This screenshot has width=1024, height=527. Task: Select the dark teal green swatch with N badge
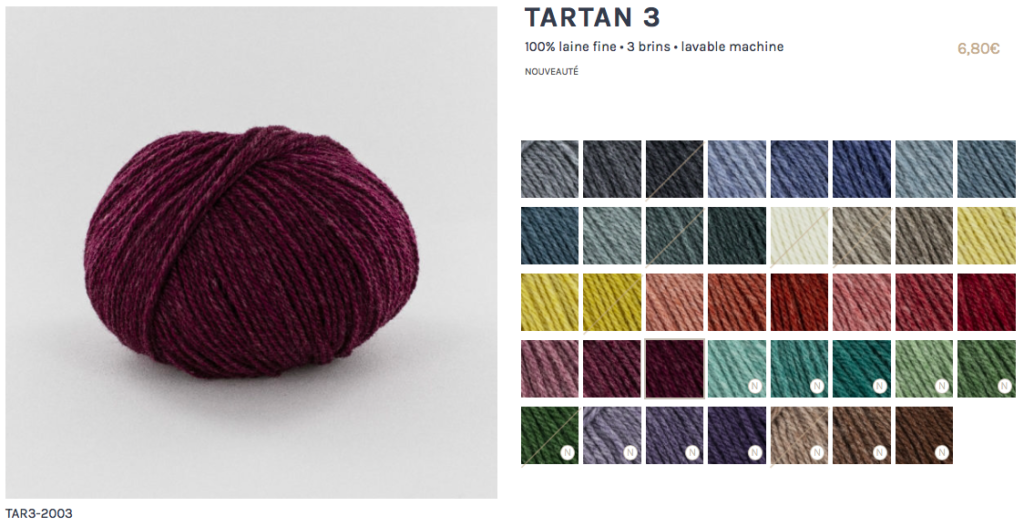tap(861, 368)
